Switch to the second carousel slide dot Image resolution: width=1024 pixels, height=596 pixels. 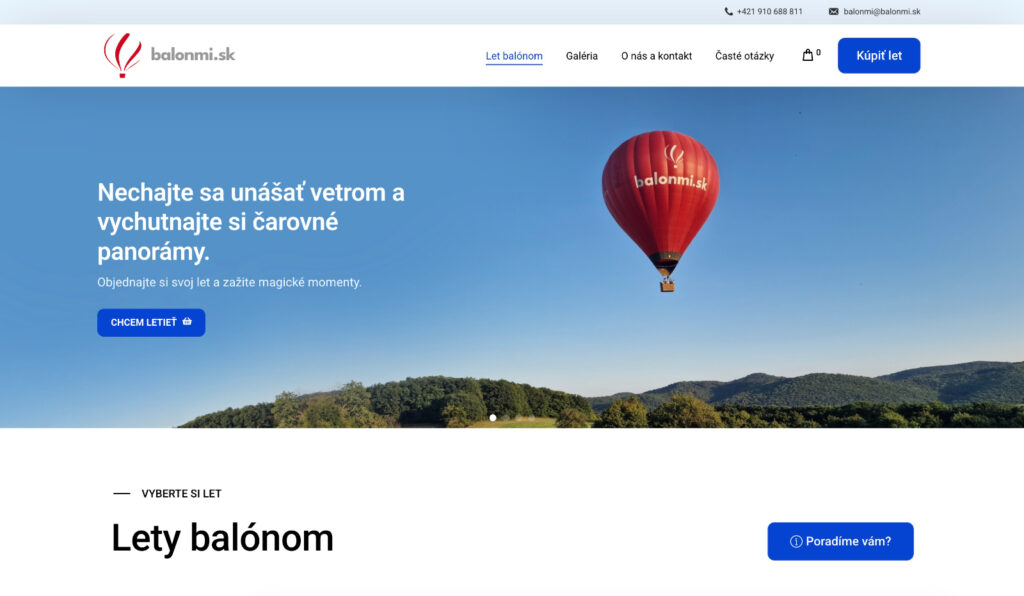tap(506, 418)
